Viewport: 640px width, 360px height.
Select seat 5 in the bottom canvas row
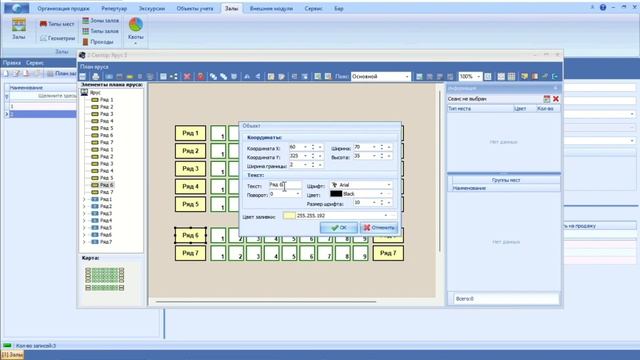[x=289, y=253]
